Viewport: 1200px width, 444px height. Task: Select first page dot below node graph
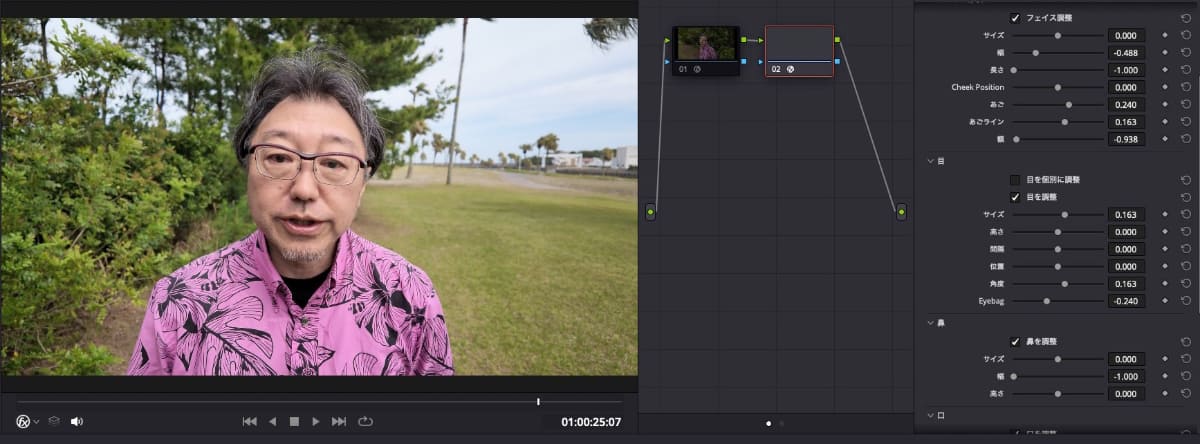click(768, 423)
